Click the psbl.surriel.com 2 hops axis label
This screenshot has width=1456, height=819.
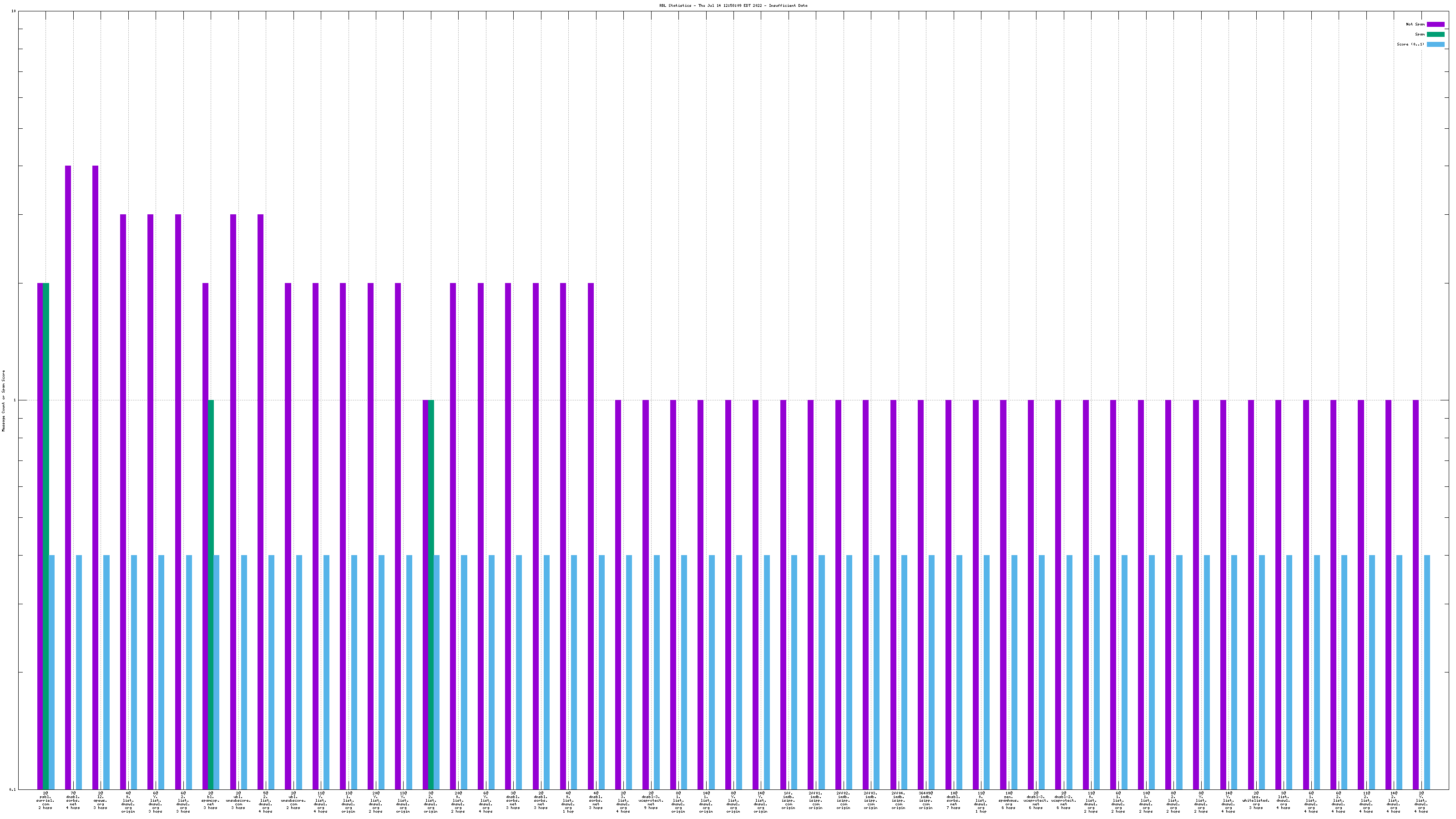coord(45,801)
